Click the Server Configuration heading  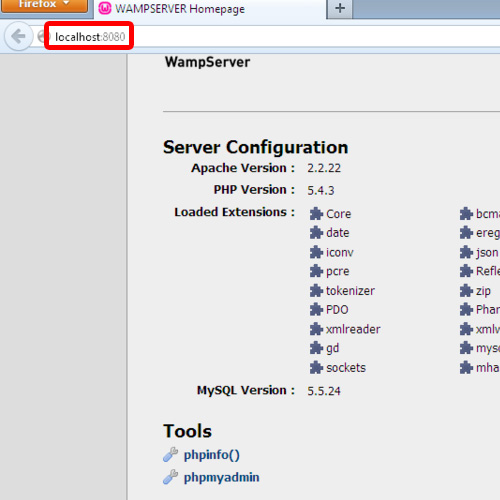(256, 147)
